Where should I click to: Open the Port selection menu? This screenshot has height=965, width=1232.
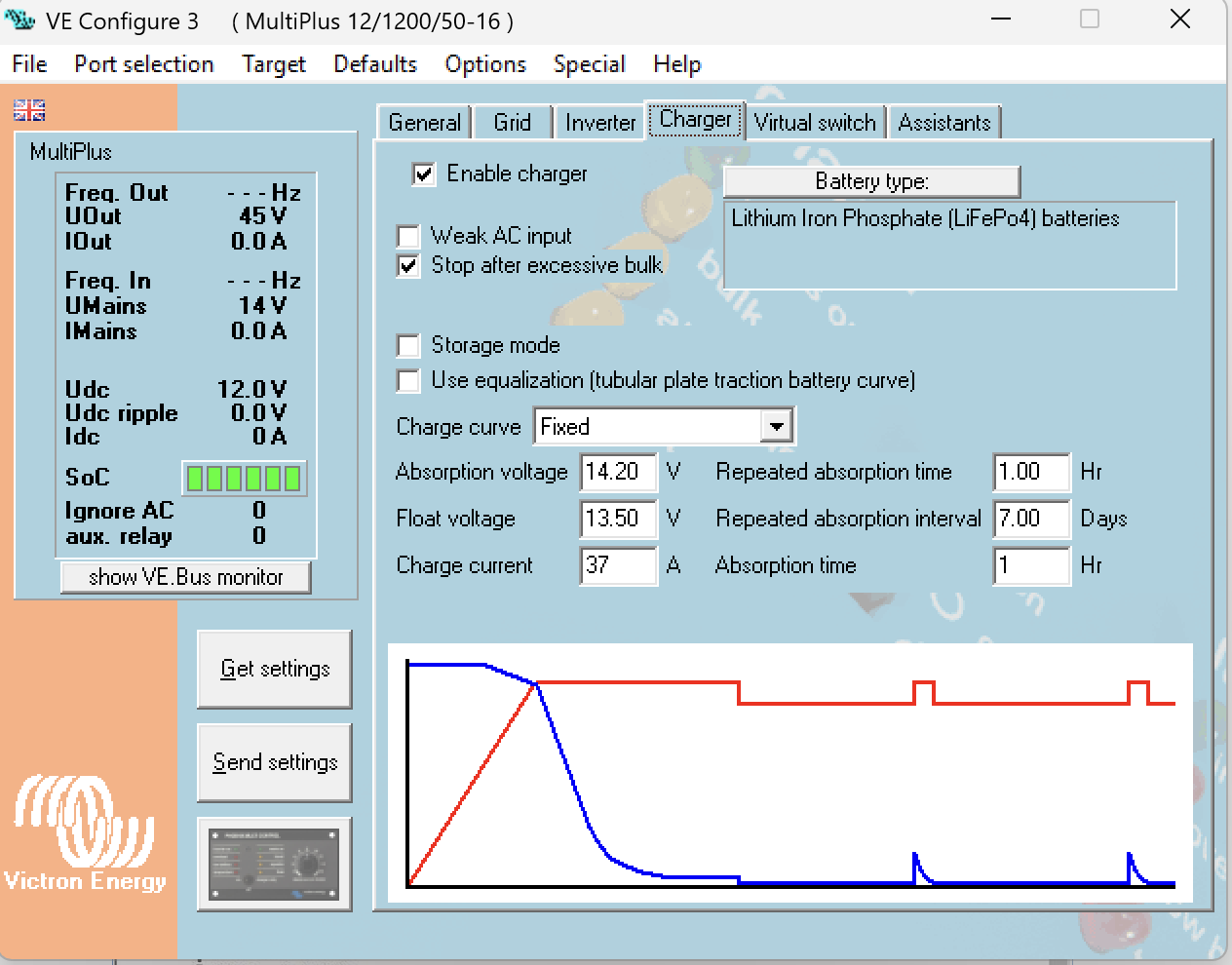(x=144, y=64)
